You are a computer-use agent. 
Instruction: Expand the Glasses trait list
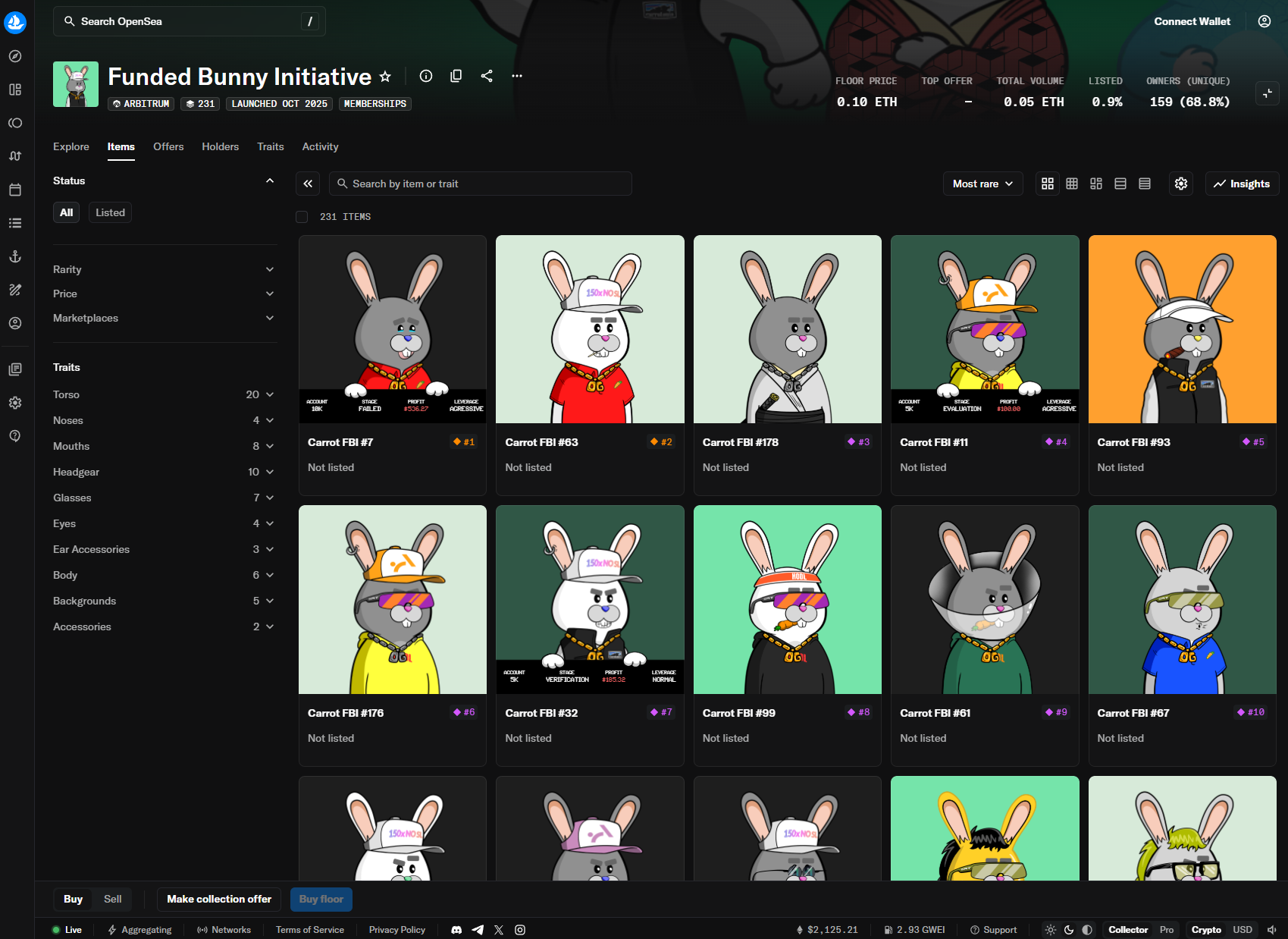pos(164,498)
